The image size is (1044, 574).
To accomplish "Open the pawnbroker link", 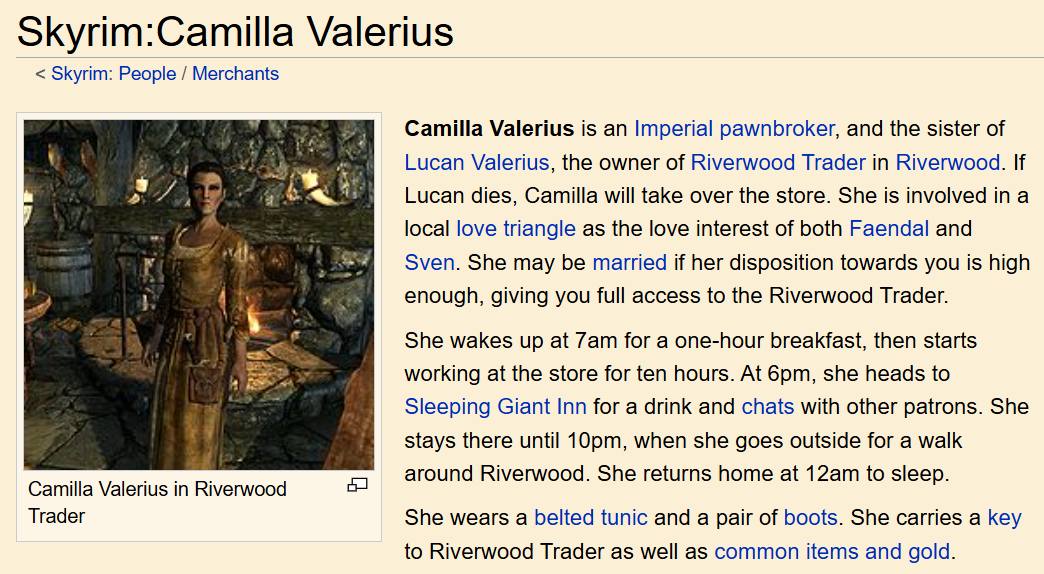I will point(777,129).
